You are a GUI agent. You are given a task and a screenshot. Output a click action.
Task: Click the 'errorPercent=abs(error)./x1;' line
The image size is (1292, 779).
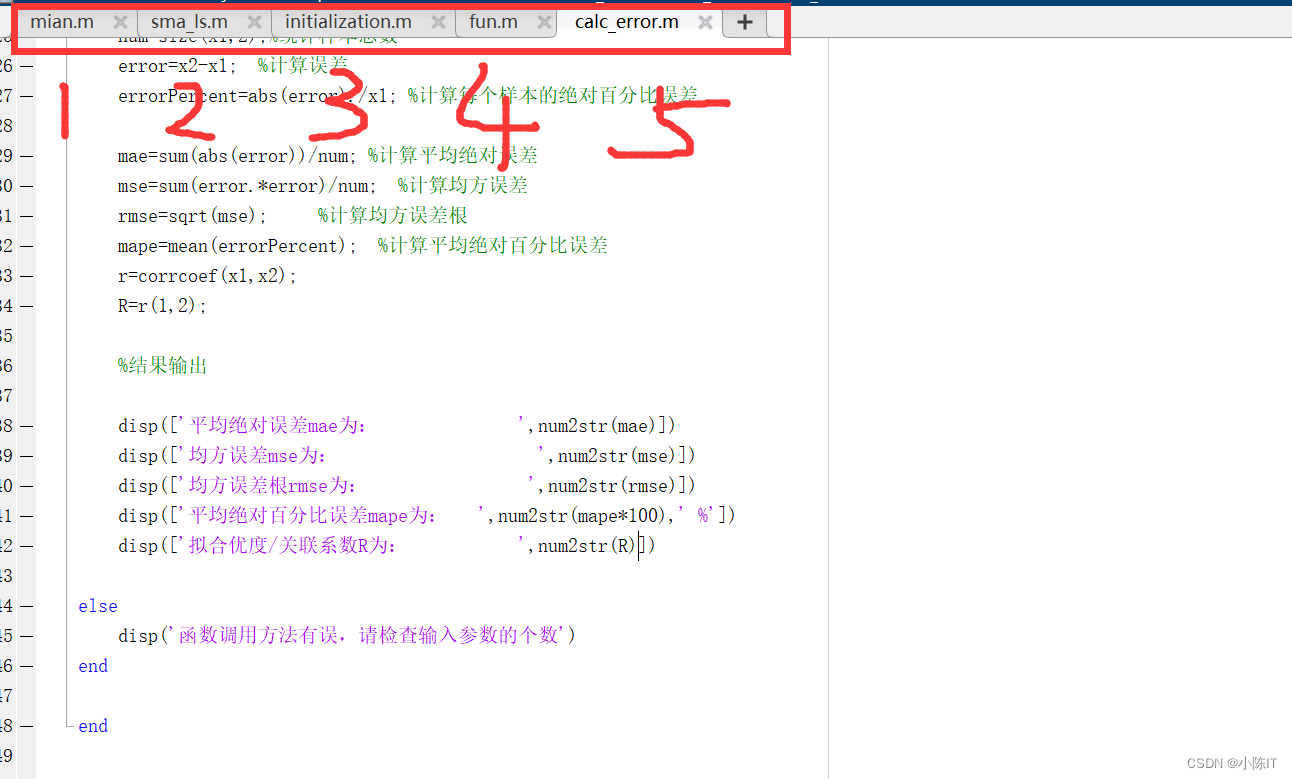click(x=258, y=96)
